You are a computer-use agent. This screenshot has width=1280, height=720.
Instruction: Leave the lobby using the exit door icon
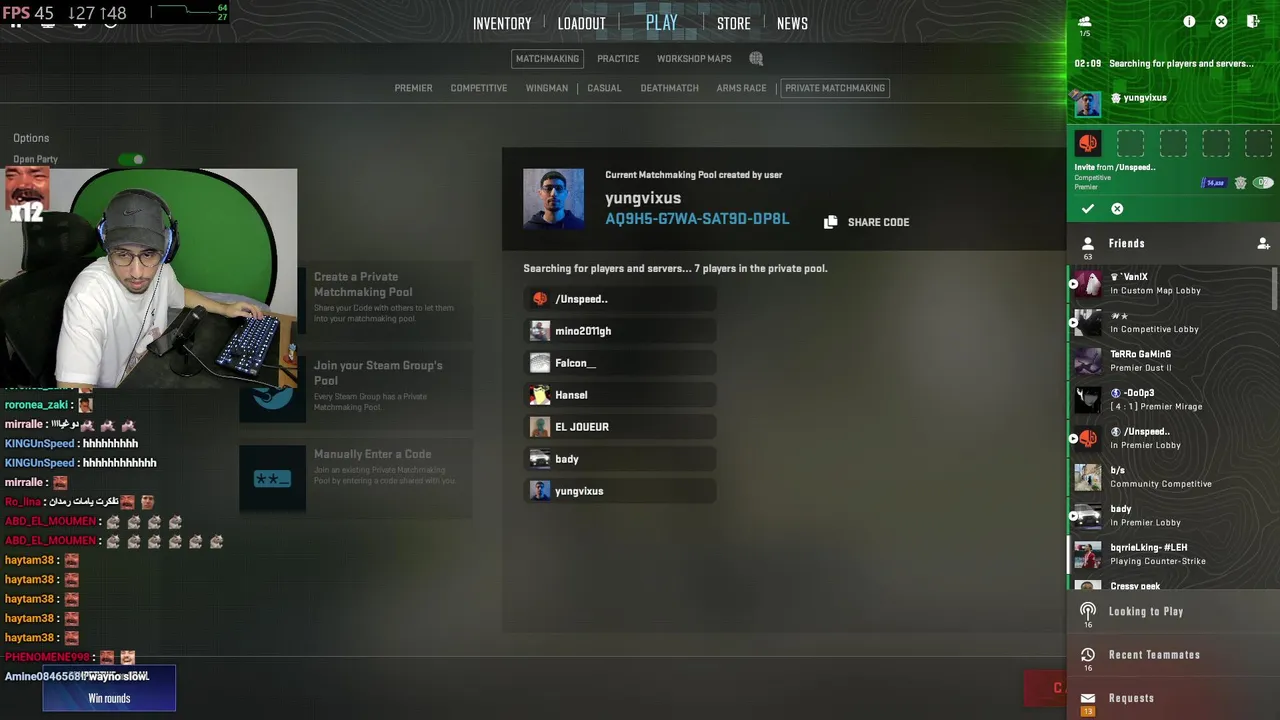1253,21
